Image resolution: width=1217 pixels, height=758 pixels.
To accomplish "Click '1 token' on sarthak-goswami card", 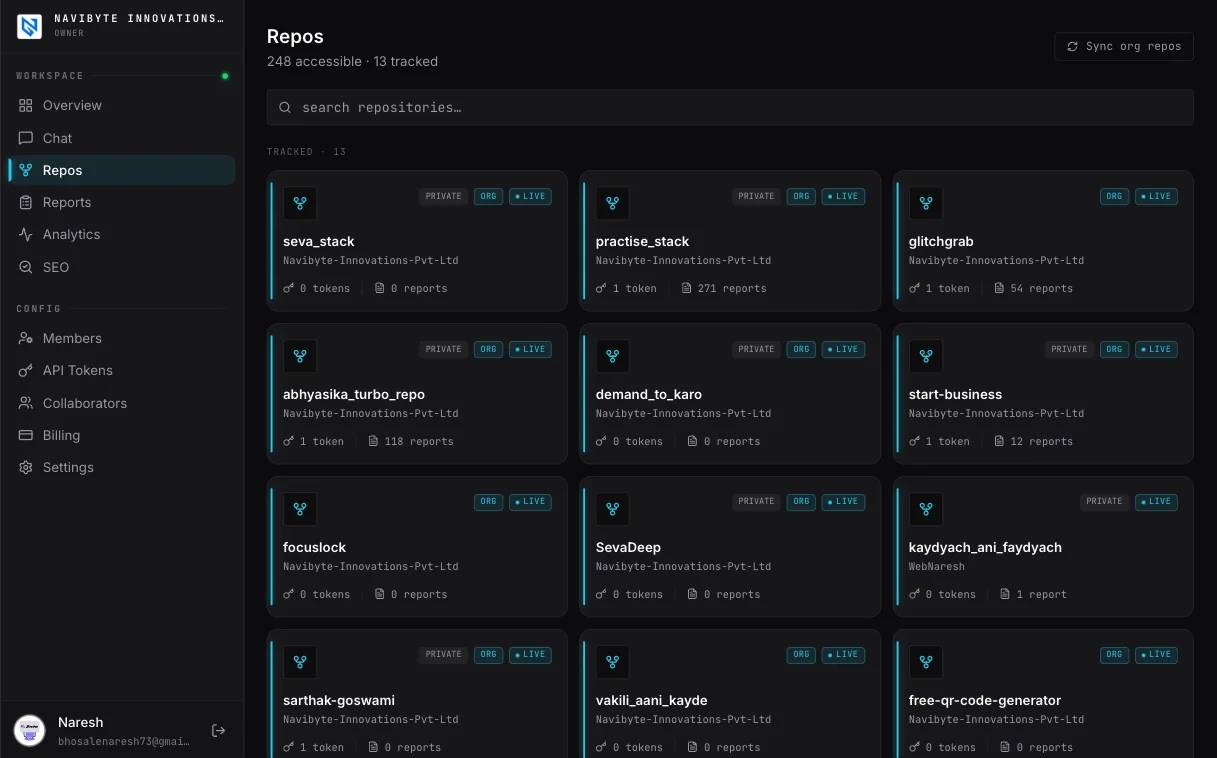I will 313,747.
